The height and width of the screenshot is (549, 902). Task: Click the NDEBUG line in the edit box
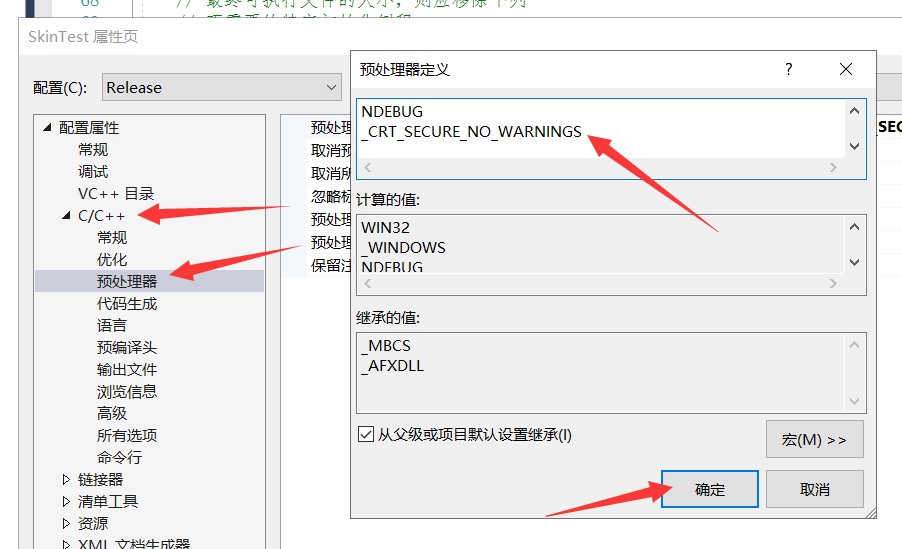tap(392, 111)
